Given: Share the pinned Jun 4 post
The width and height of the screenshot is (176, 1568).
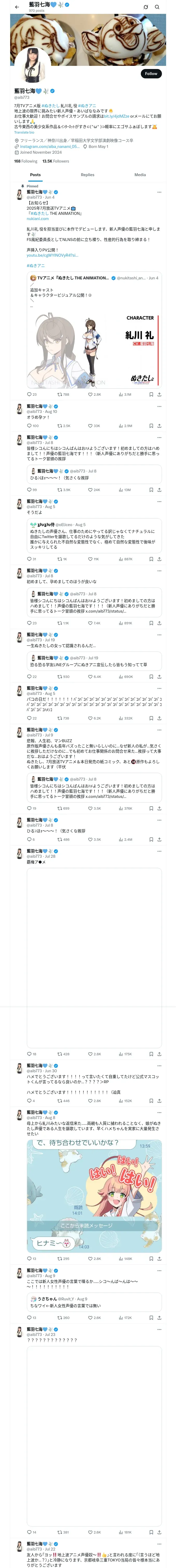Looking at the screenshot, I should click(x=159, y=394).
